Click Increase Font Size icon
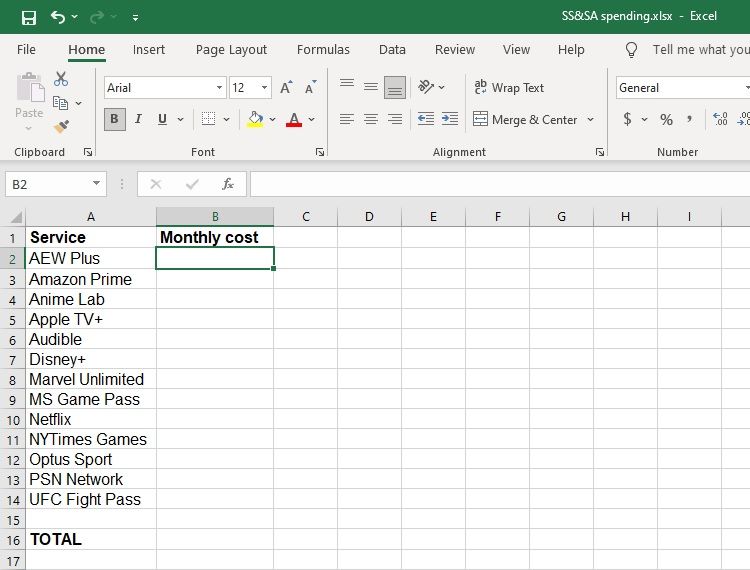 coord(287,88)
